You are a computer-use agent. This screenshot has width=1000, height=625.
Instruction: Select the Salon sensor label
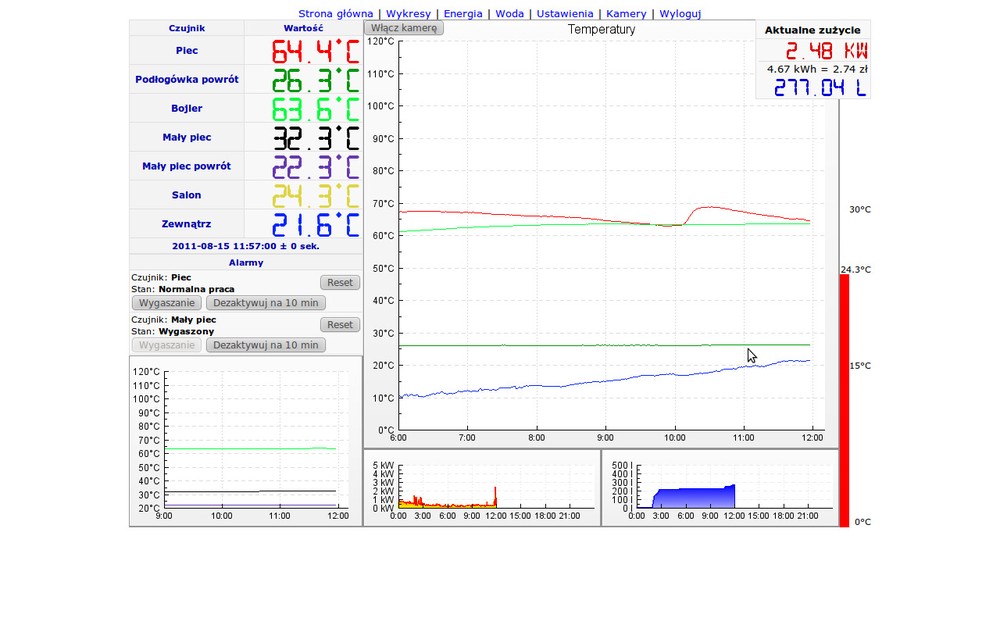(x=187, y=195)
